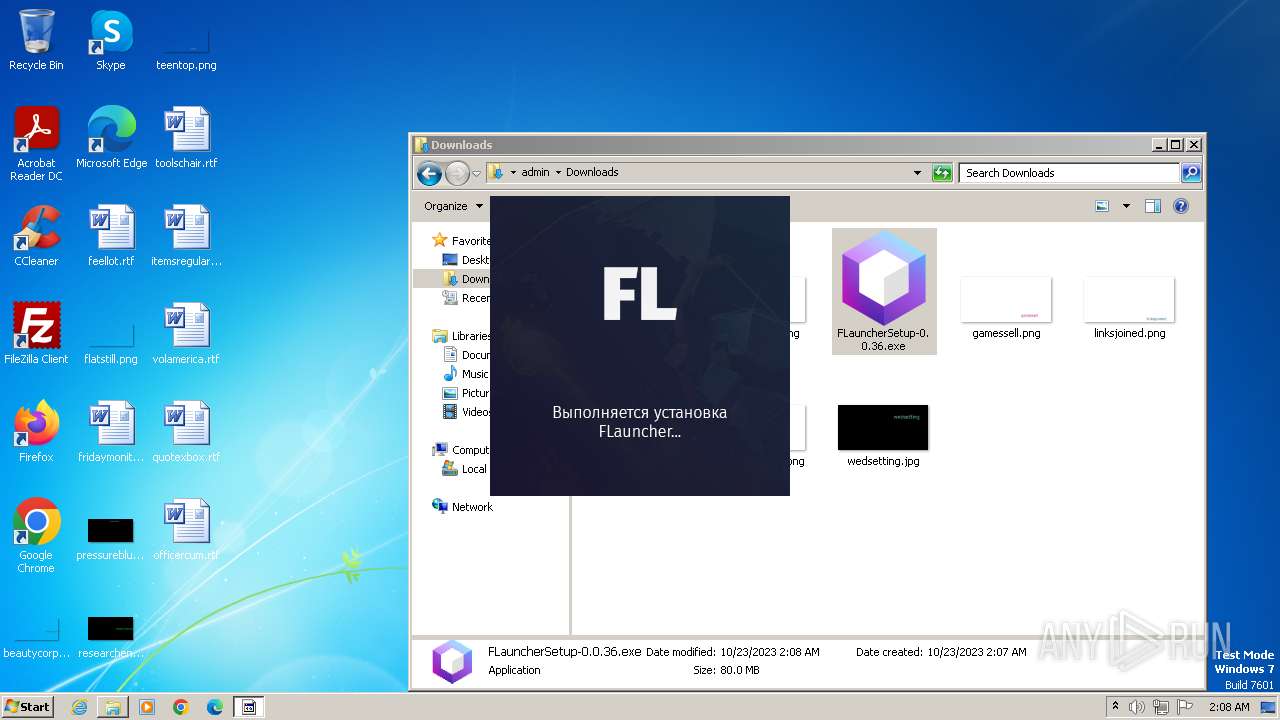Open Chrome from the taskbar
1280x720 pixels.
coord(181,707)
